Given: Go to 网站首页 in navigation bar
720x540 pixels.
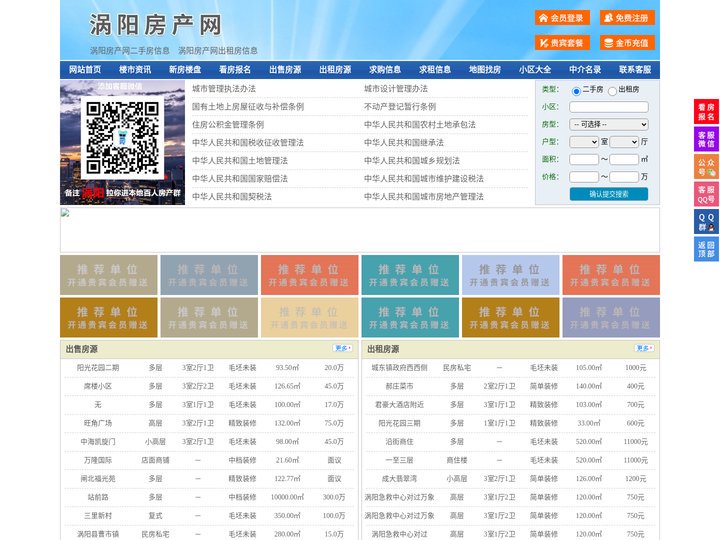Looking at the screenshot, I should point(85,70).
